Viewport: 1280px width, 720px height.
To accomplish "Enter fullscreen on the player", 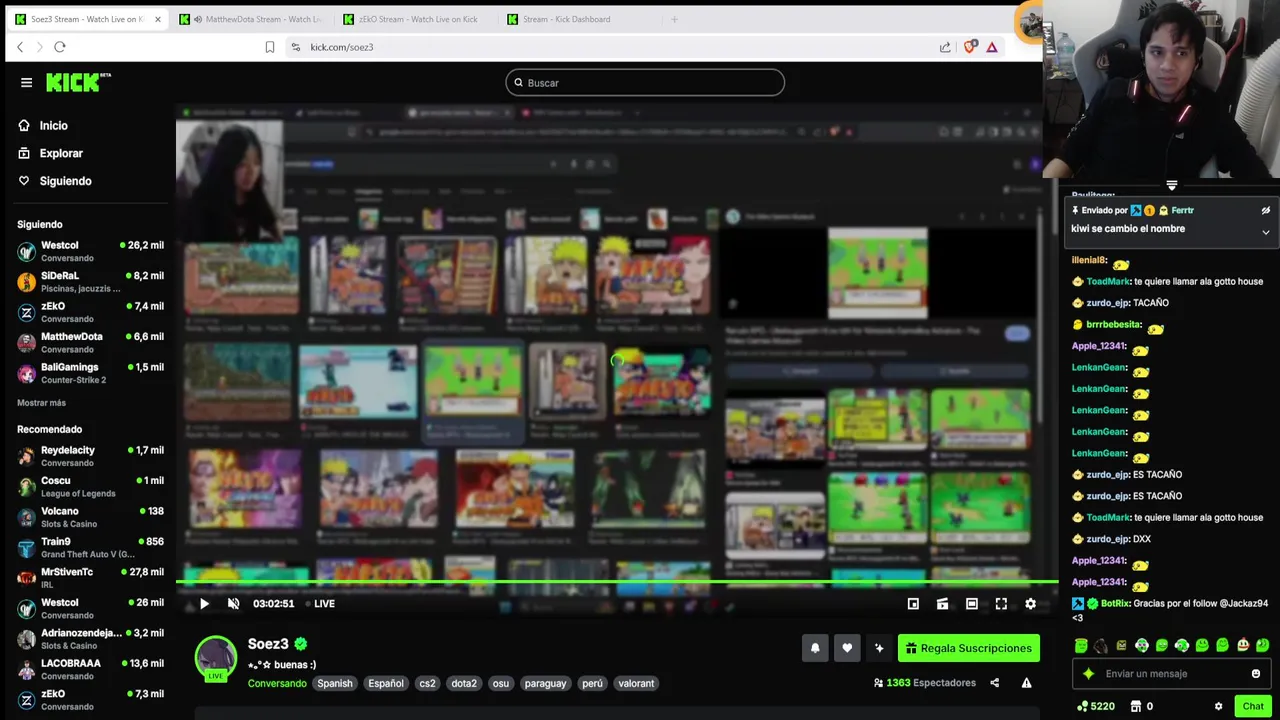I will point(1001,604).
